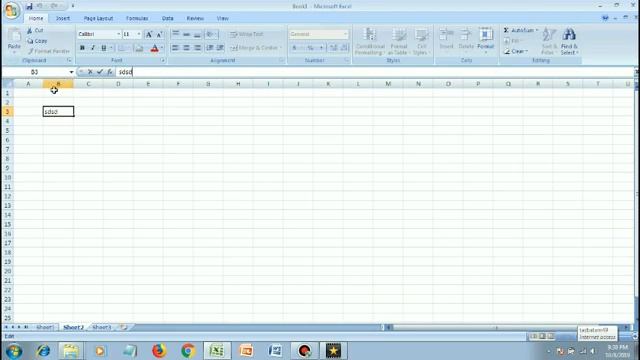The height and width of the screenshot is (360, 640).
Task: Click the Paste button
Action: (14, 41)
